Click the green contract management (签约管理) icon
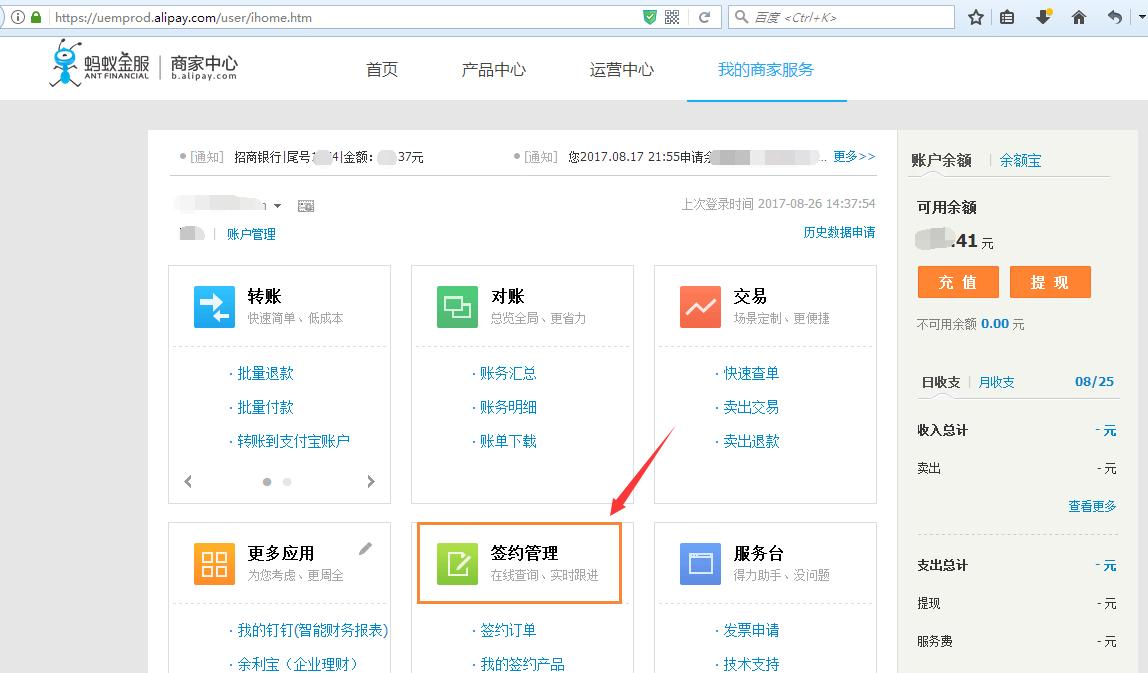 coord(457,563)
